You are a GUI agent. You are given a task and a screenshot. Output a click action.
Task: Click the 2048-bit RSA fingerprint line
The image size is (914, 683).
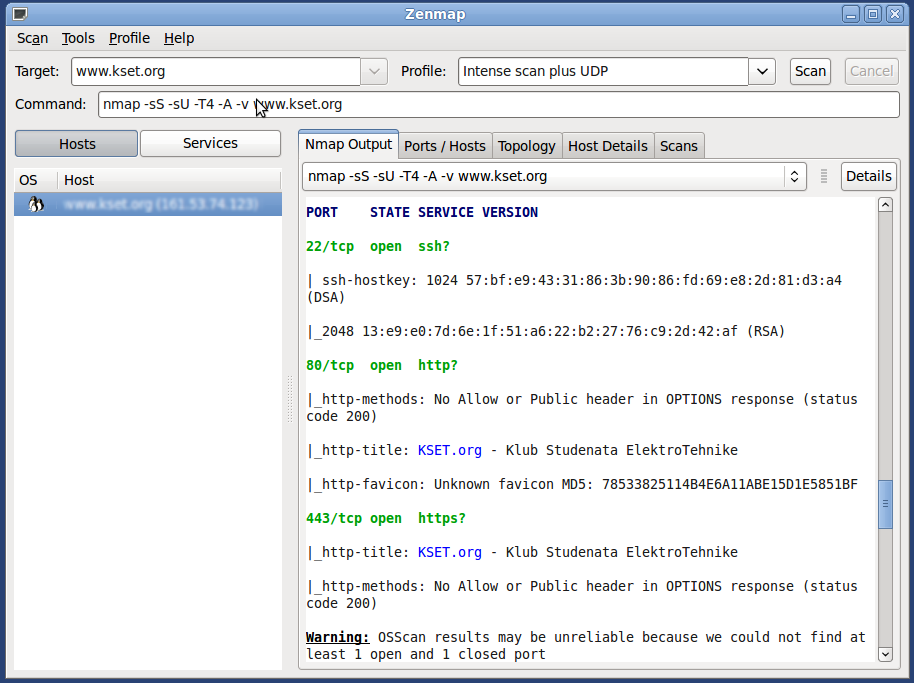546,332
